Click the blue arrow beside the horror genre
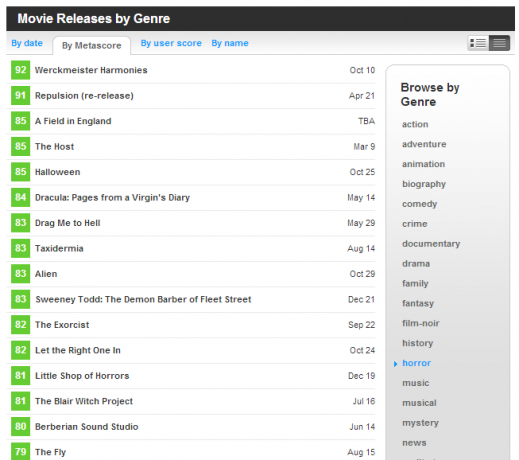This screenshot has width=519, height=460. coord(395,364)
